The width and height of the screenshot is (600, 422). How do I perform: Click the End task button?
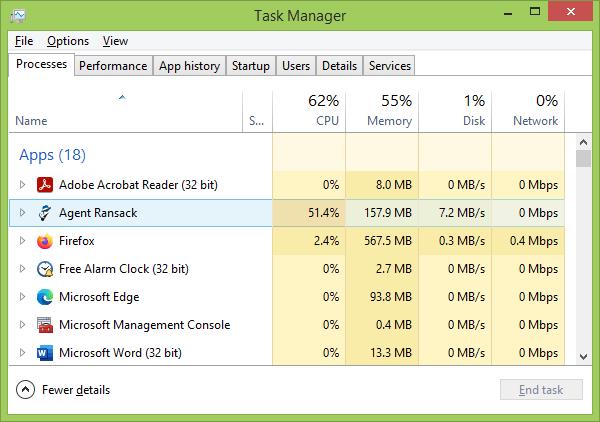point(541,390)
